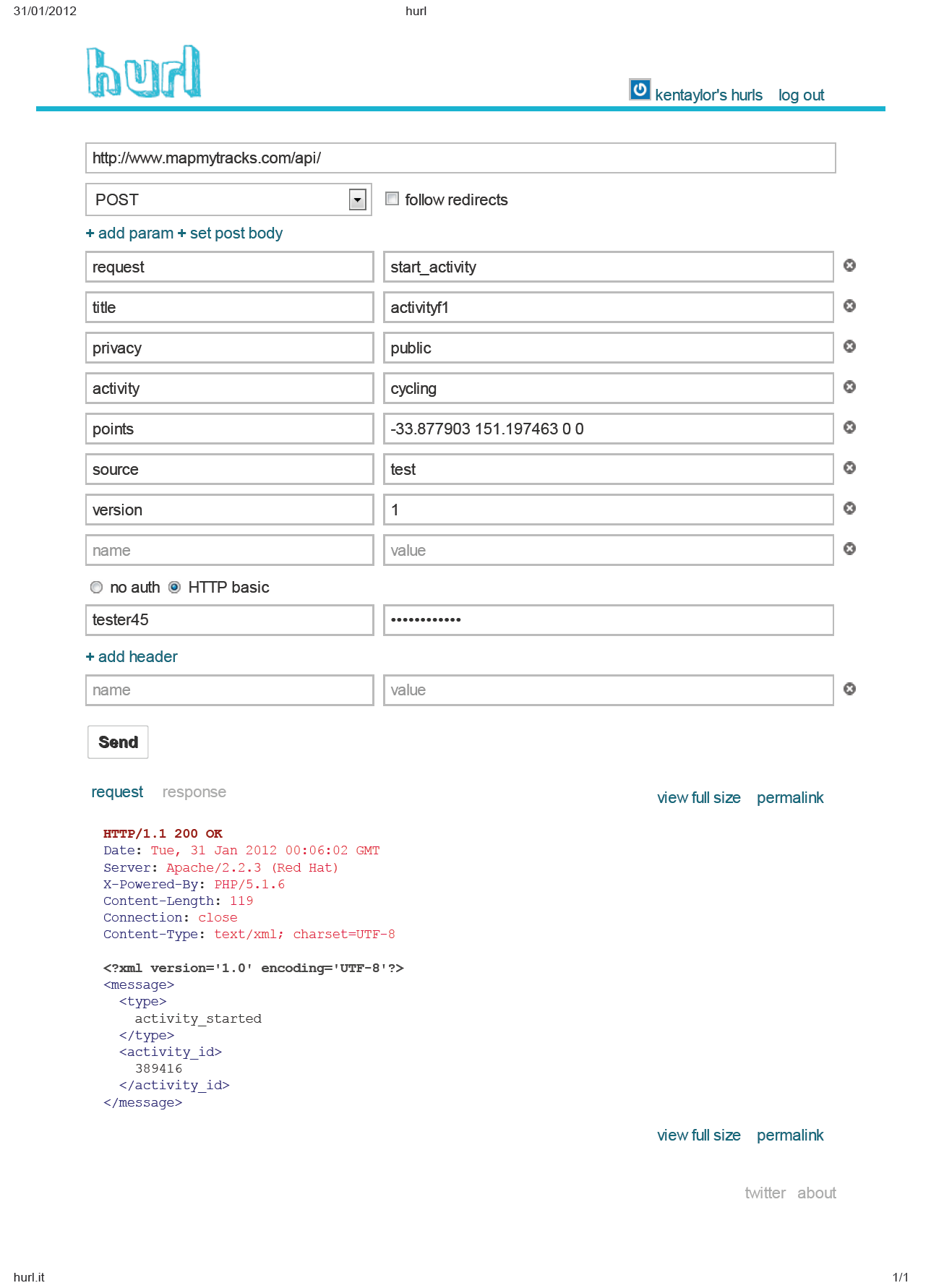Open the top permalink link
The image size is (931, 1288).
(x=789, y=798)
